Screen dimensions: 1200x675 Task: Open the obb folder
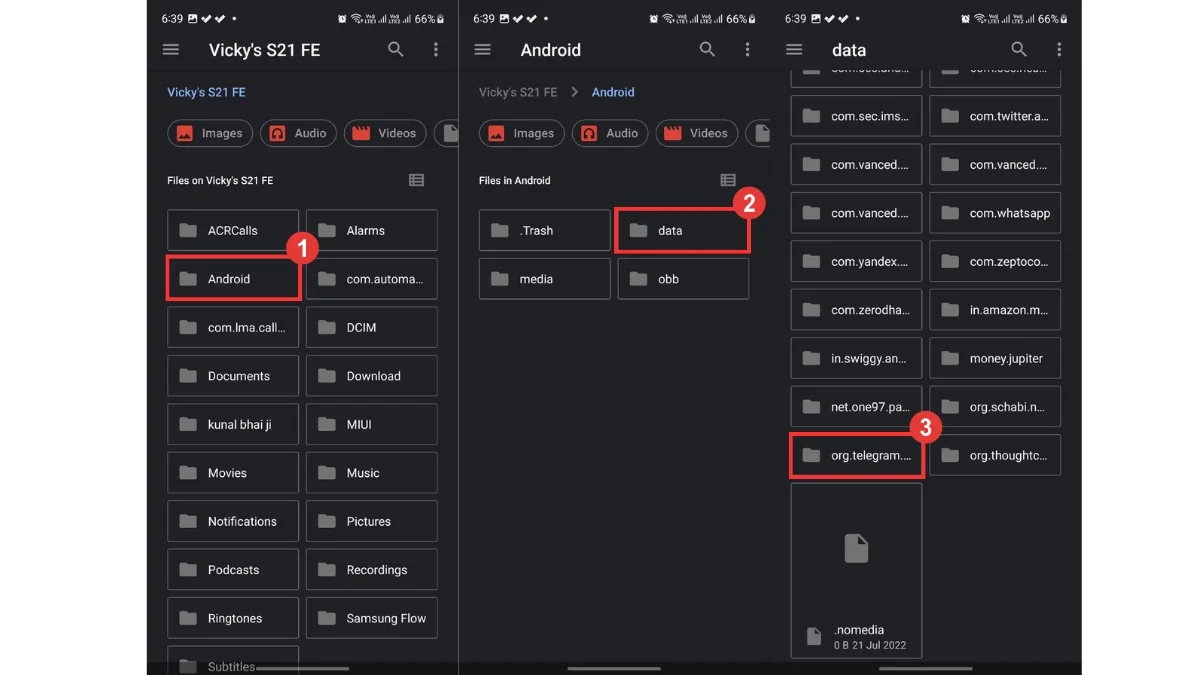pos(683,279)
